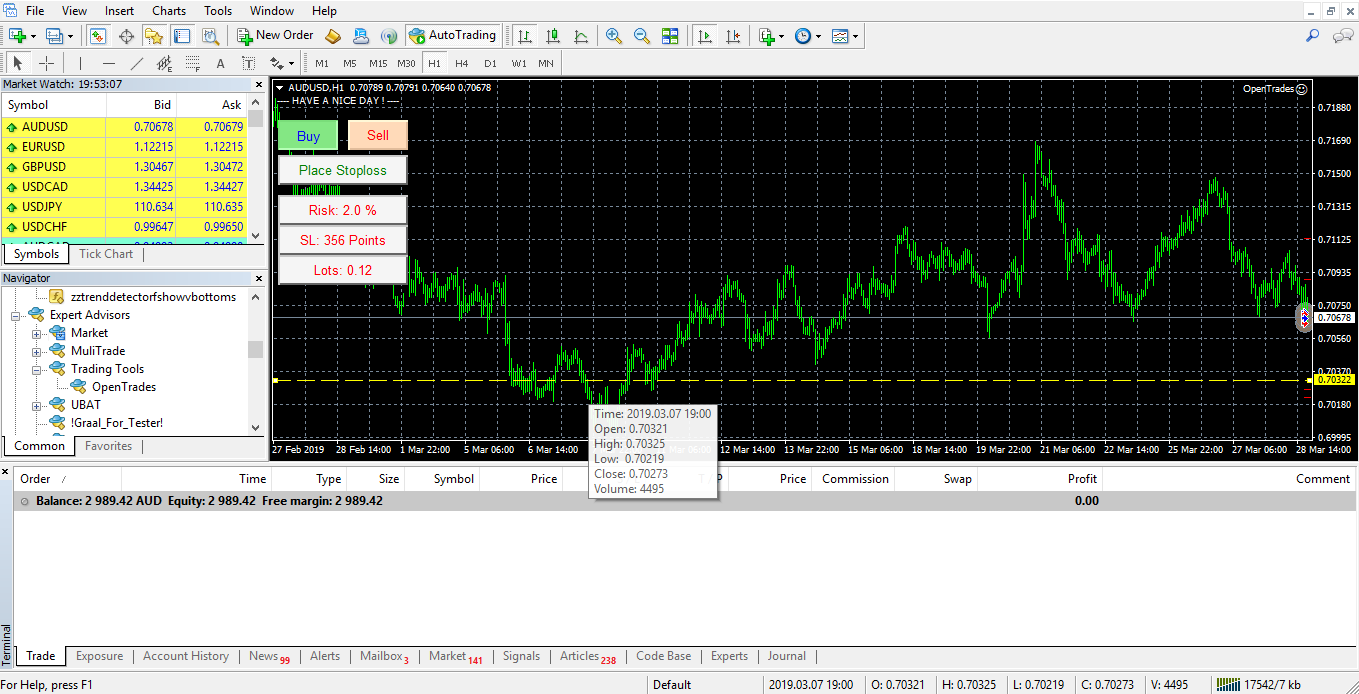Click the Zoom Out magnifier icon
This screenshot has width=1359, height=694.
(x=642, y=36)
